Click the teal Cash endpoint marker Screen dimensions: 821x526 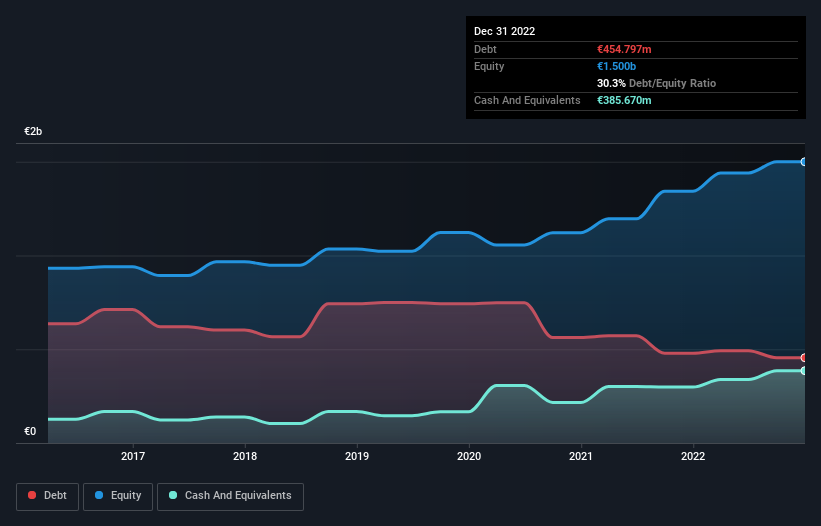(x=804, y=371)
